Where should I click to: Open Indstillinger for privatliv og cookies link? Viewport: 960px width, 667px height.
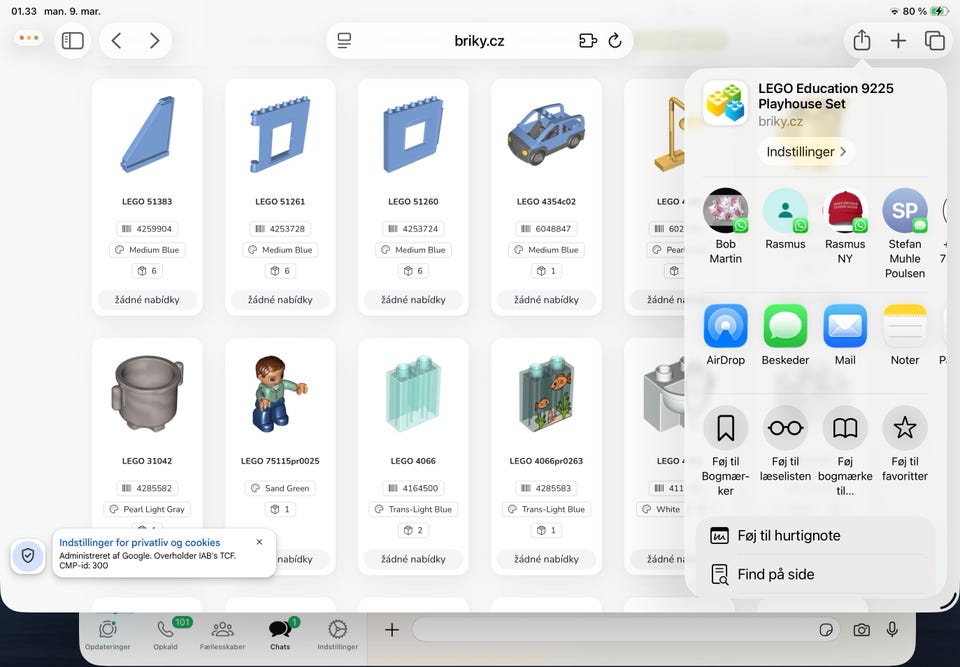coord(140,543)
